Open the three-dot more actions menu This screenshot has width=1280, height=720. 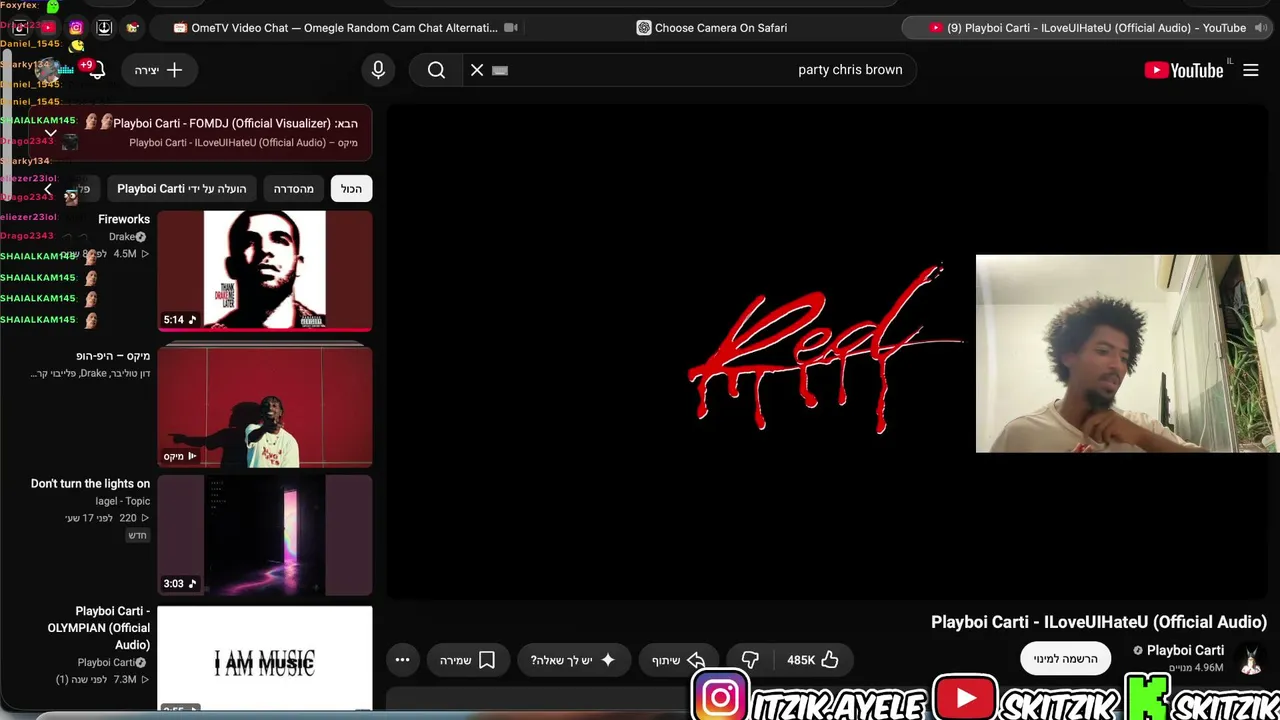(402, 660)
